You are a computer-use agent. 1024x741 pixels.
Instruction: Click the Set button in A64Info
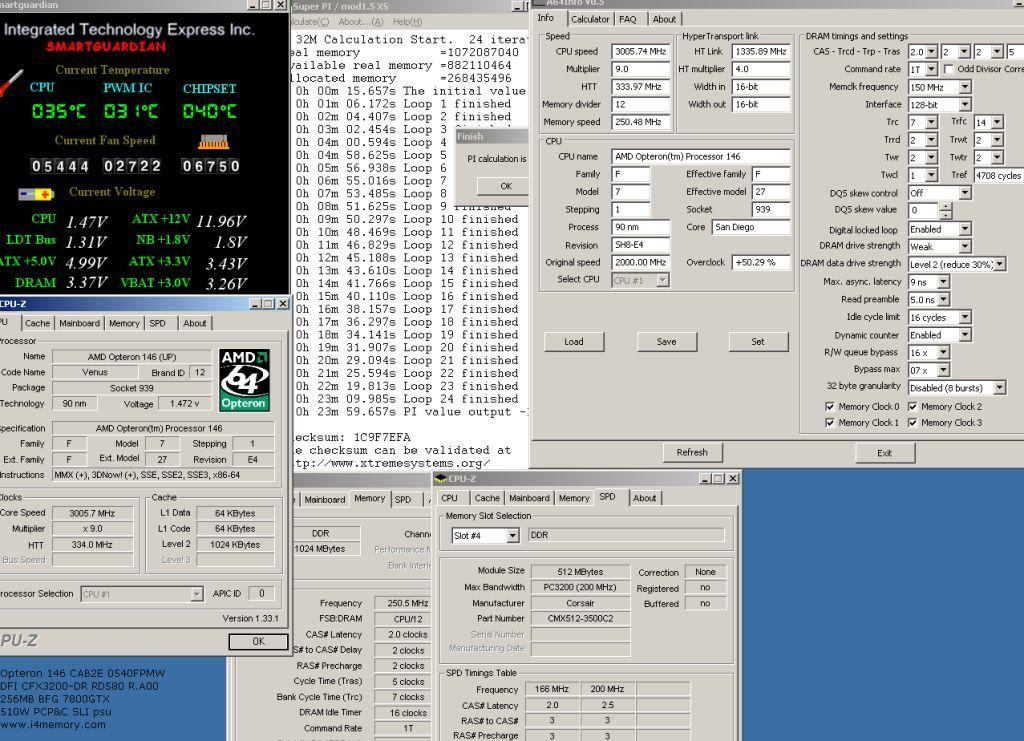758,341
